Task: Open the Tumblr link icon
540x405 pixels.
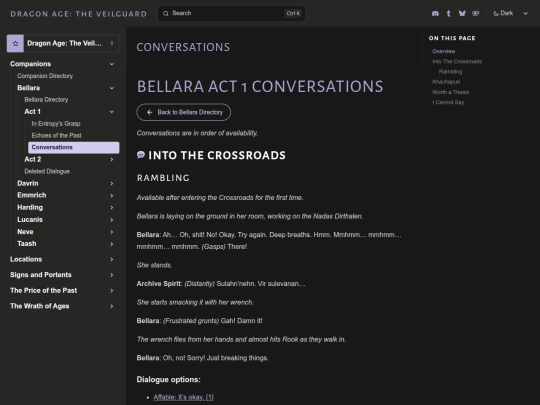Action: pyautogui.click(x=449, y=13)
